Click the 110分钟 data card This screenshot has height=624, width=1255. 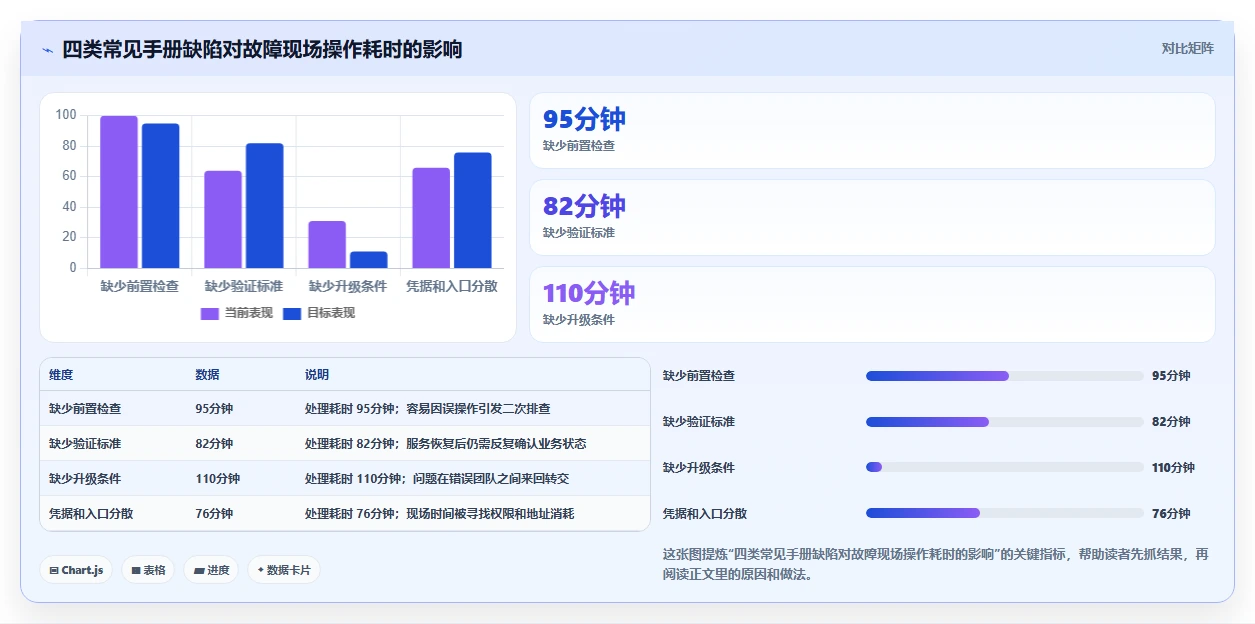(872, 304)
